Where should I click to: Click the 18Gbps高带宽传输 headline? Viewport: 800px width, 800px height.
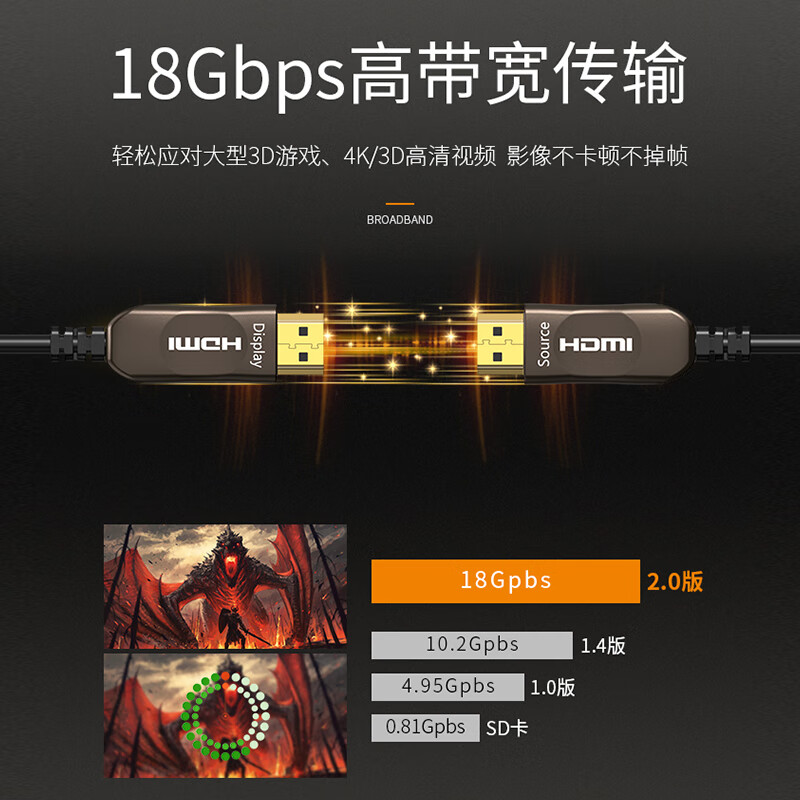pyautogui.click(x=399, y=74)
